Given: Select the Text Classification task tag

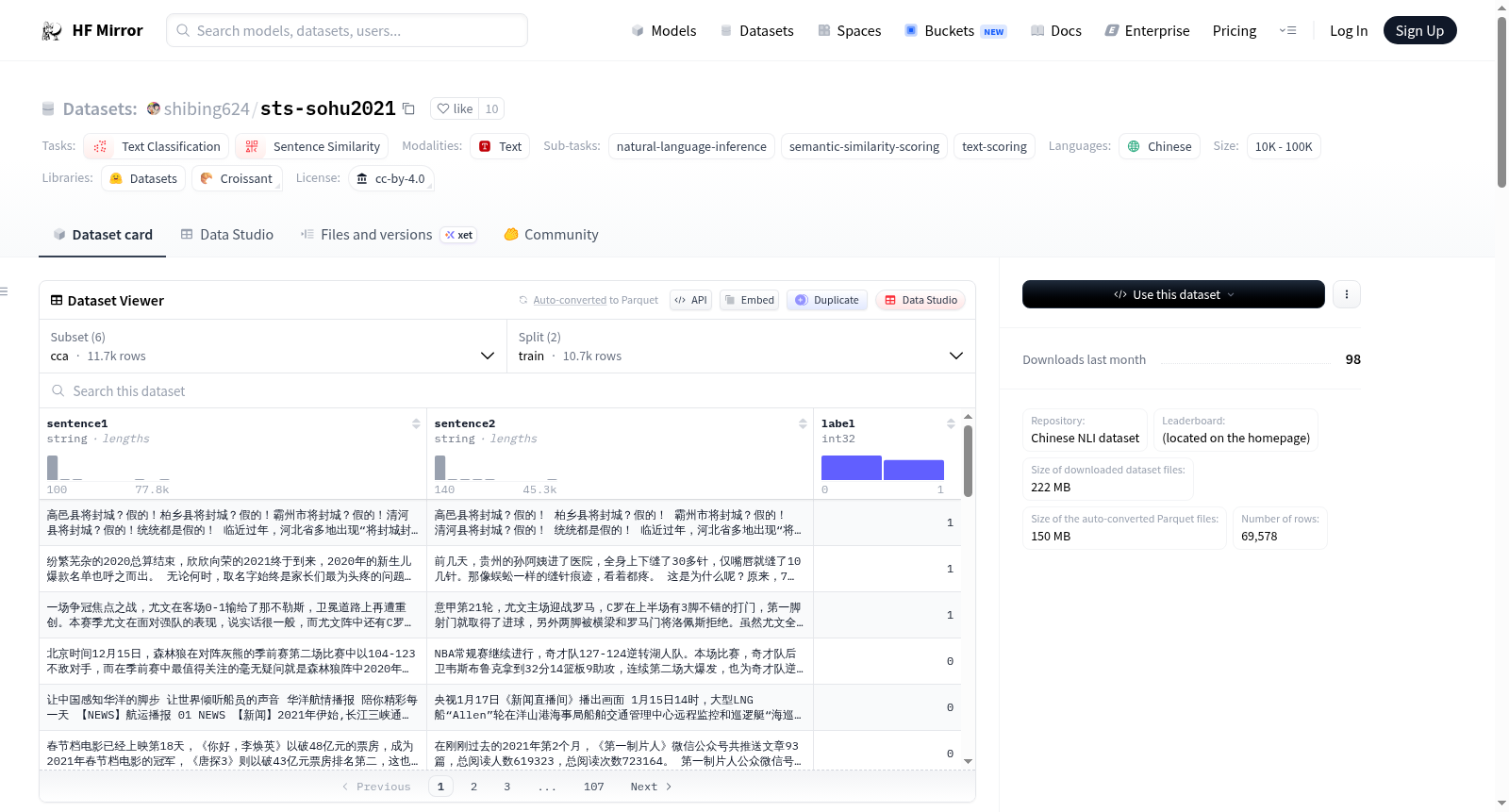Looking at the screenshot, I should pyautogui.click(x=157, y=146).
